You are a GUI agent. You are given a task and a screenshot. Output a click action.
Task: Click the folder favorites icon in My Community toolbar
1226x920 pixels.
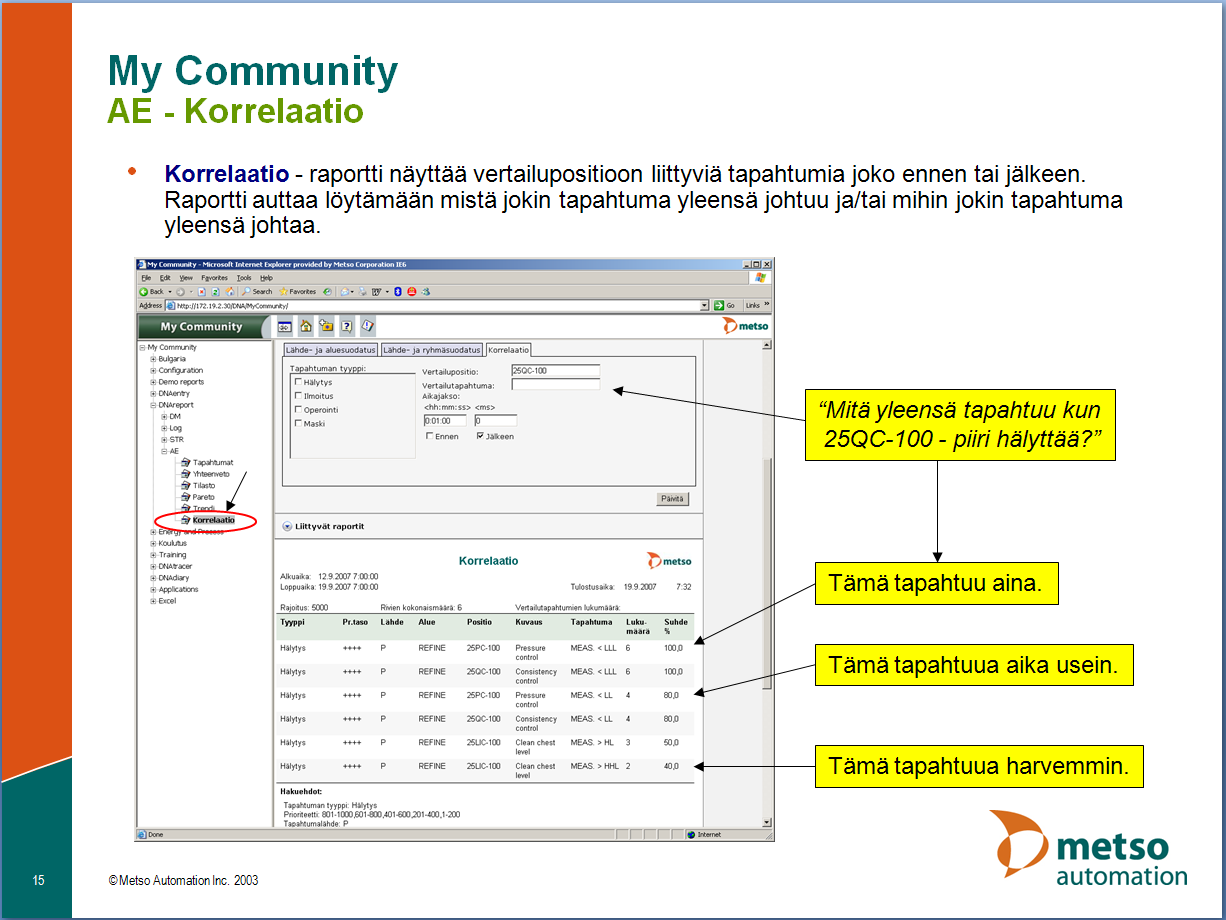point(326,326)
